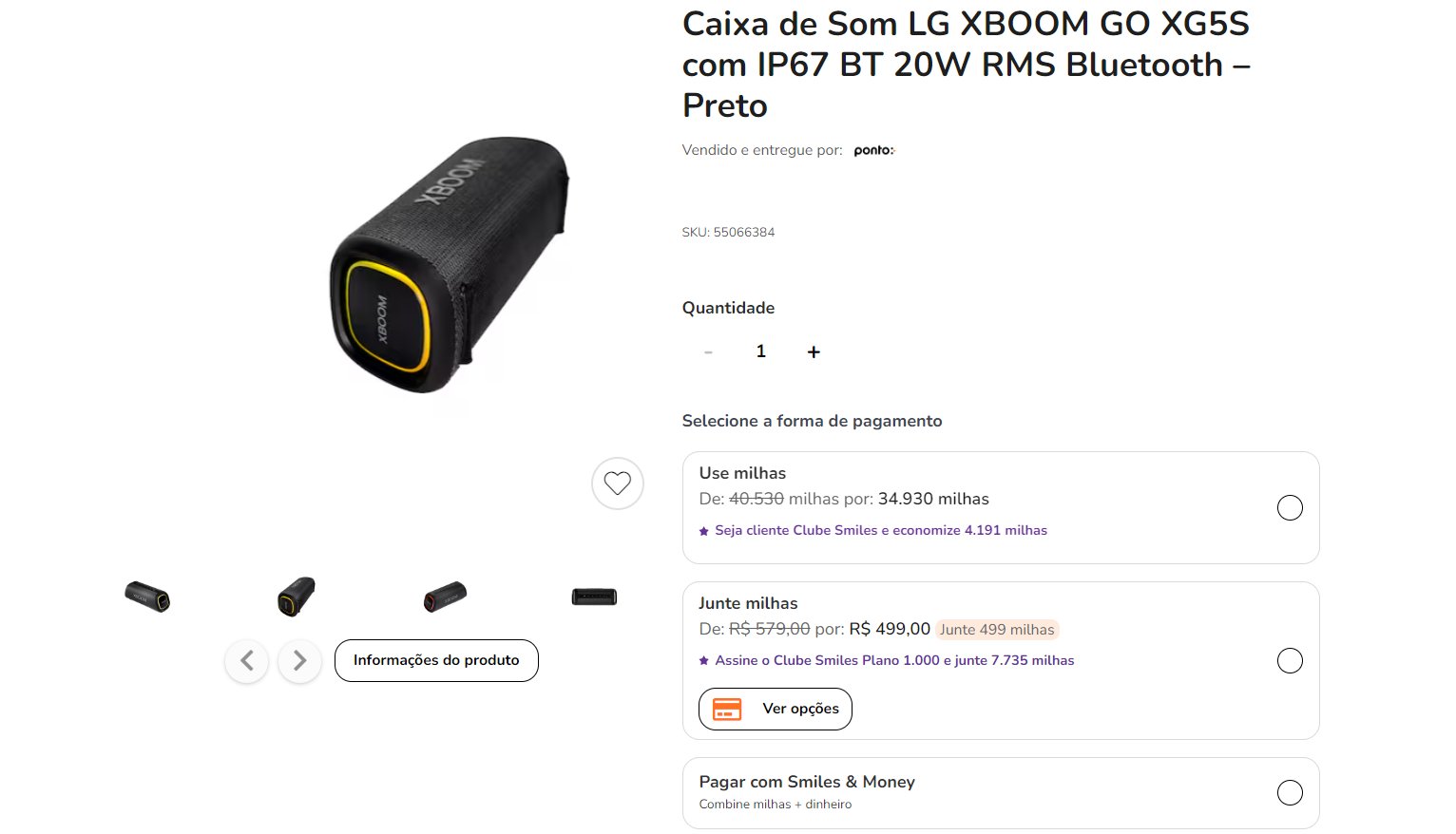Select the Junte milhas payment option
This screenshot has width=1456, height=834.
click(1290, 661)
